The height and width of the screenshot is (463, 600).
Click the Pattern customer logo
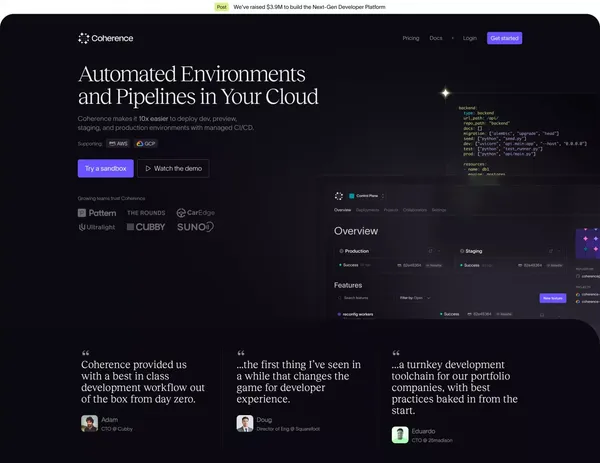pos(97,213)
